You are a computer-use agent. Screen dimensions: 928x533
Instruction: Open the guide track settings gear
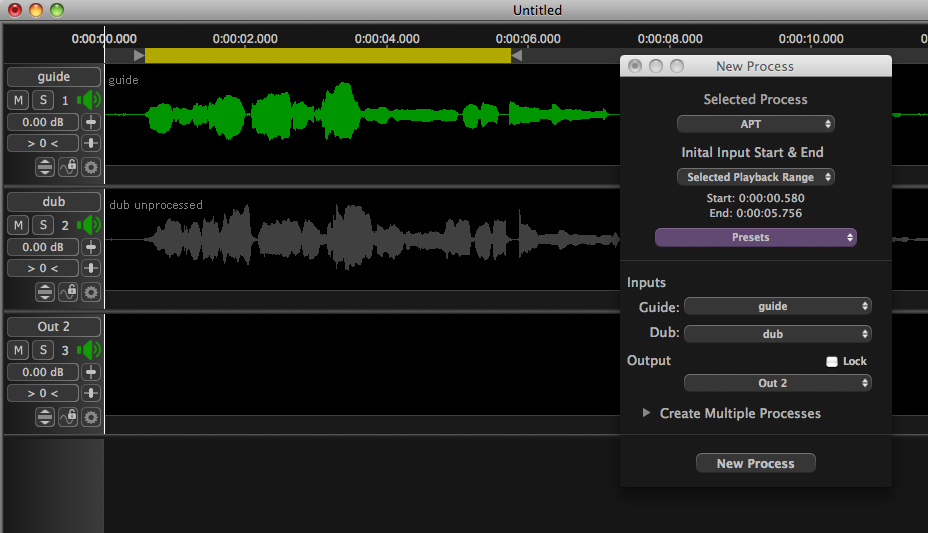coord(91,167)
